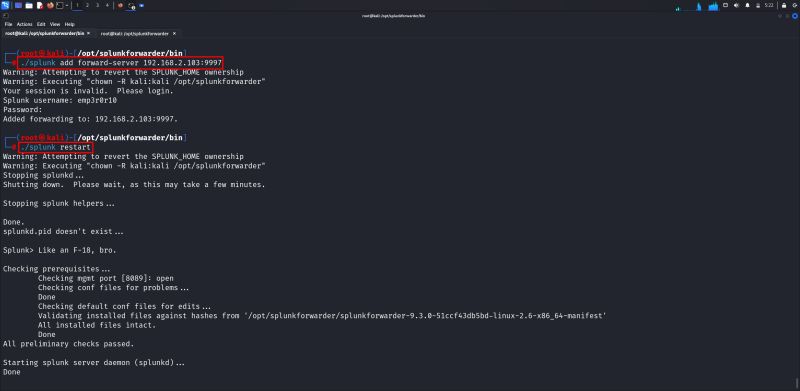Switch to workspace 4
Image resolution: width=800 pixels, height=391 pixels.
coord(107,5)
